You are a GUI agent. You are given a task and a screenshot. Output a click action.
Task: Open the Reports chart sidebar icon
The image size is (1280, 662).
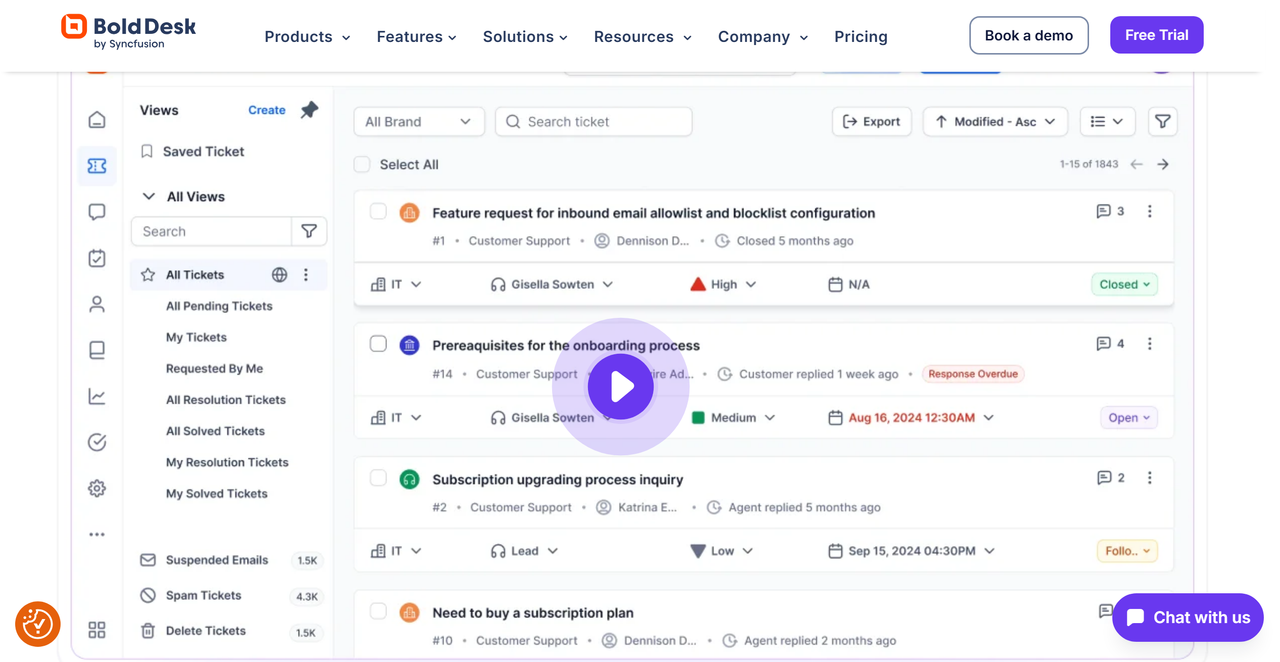tap(97, 396)
